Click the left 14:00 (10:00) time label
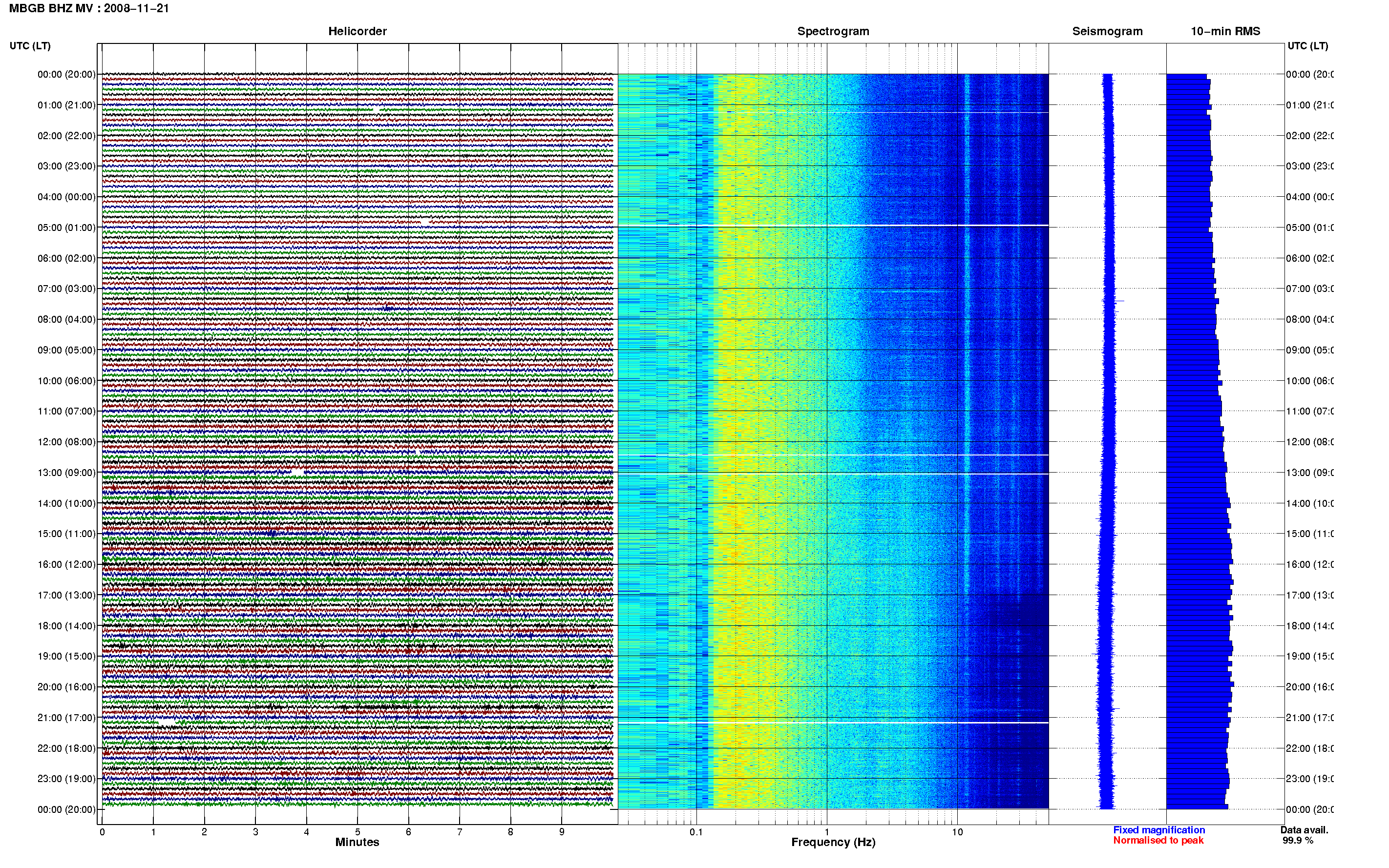This screenshot has width=1389, height=868. pyautogui.click(x=66, y=503)
